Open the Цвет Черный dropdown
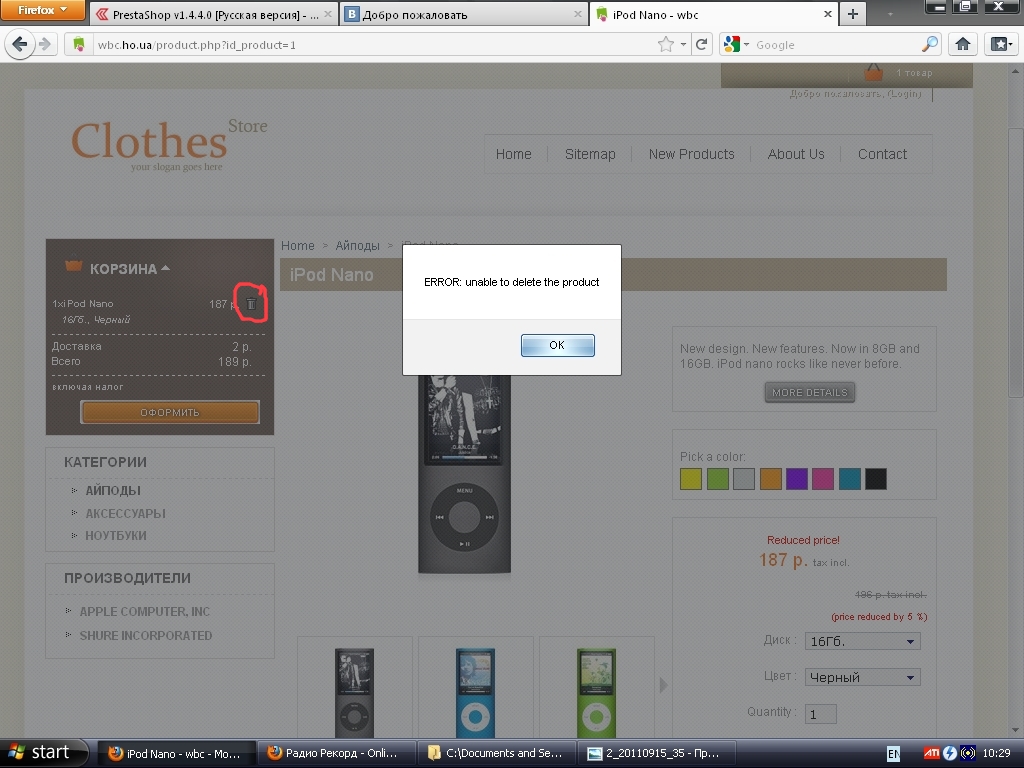This screenshot has width=1024, height=768. click(863, 677)
